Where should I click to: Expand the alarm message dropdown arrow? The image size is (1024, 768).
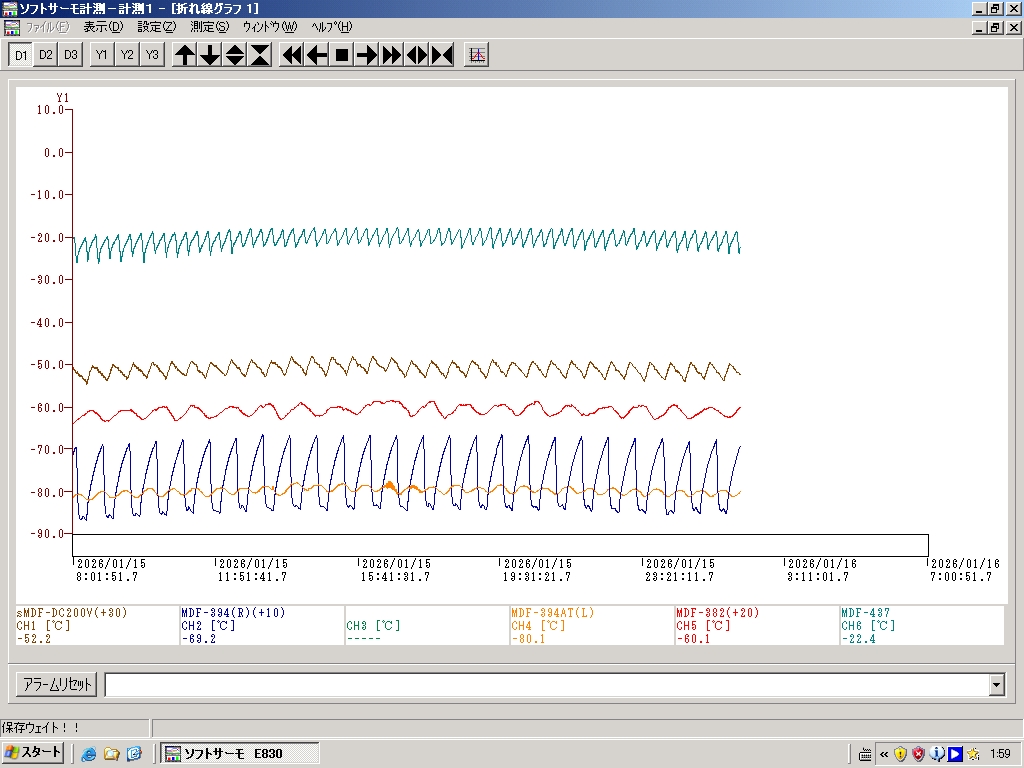click(996, 685)
